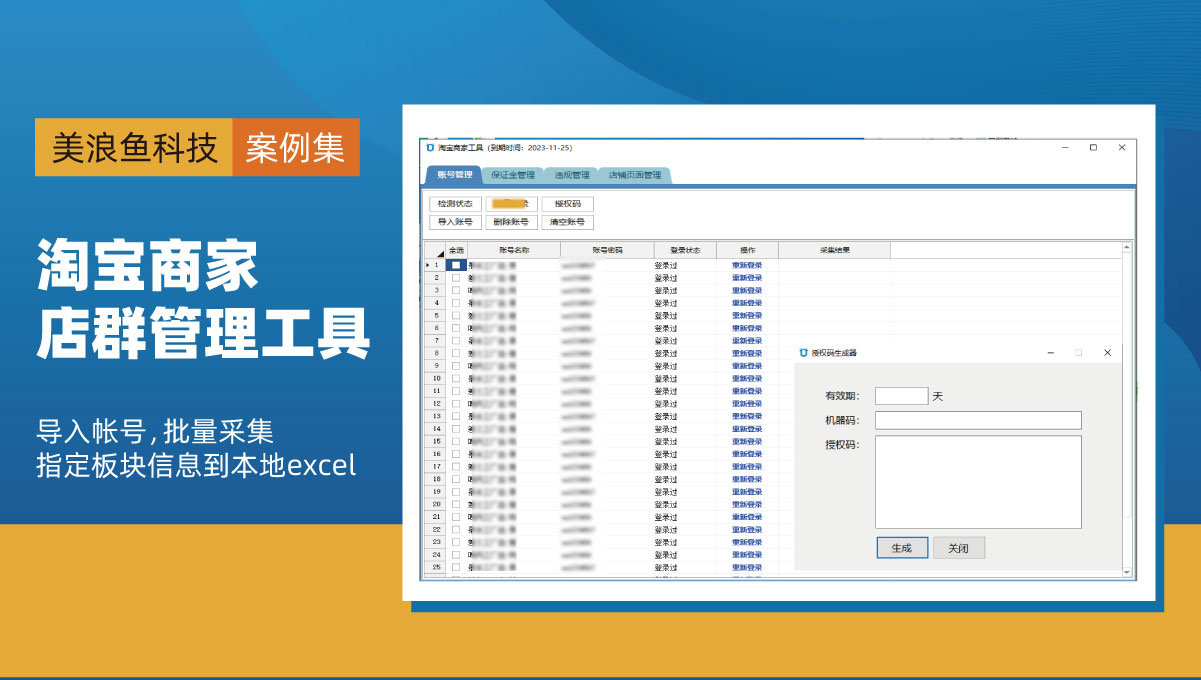
Task: Tick the checkbox in row 1
Action: tap(456, 265)
